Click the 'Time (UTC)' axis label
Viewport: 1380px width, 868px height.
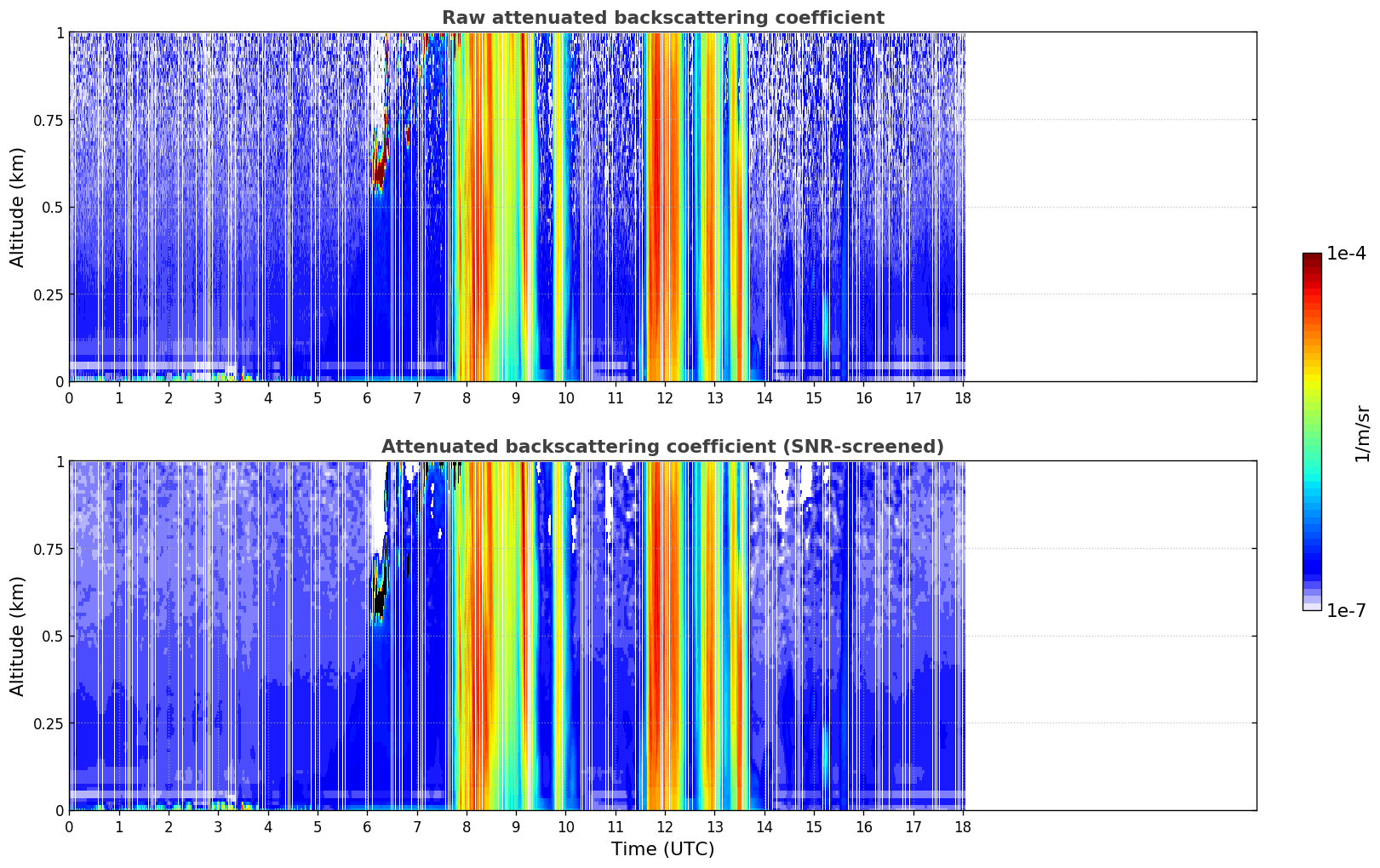662,849
